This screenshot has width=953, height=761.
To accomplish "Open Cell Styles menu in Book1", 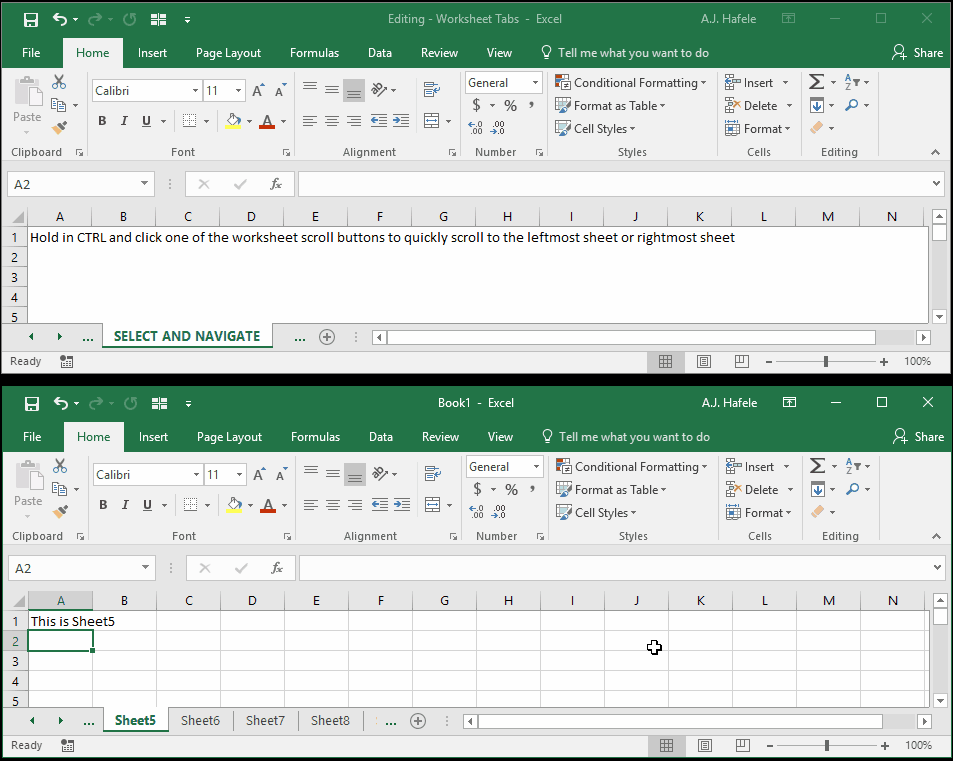I will [x=596, y=513].
